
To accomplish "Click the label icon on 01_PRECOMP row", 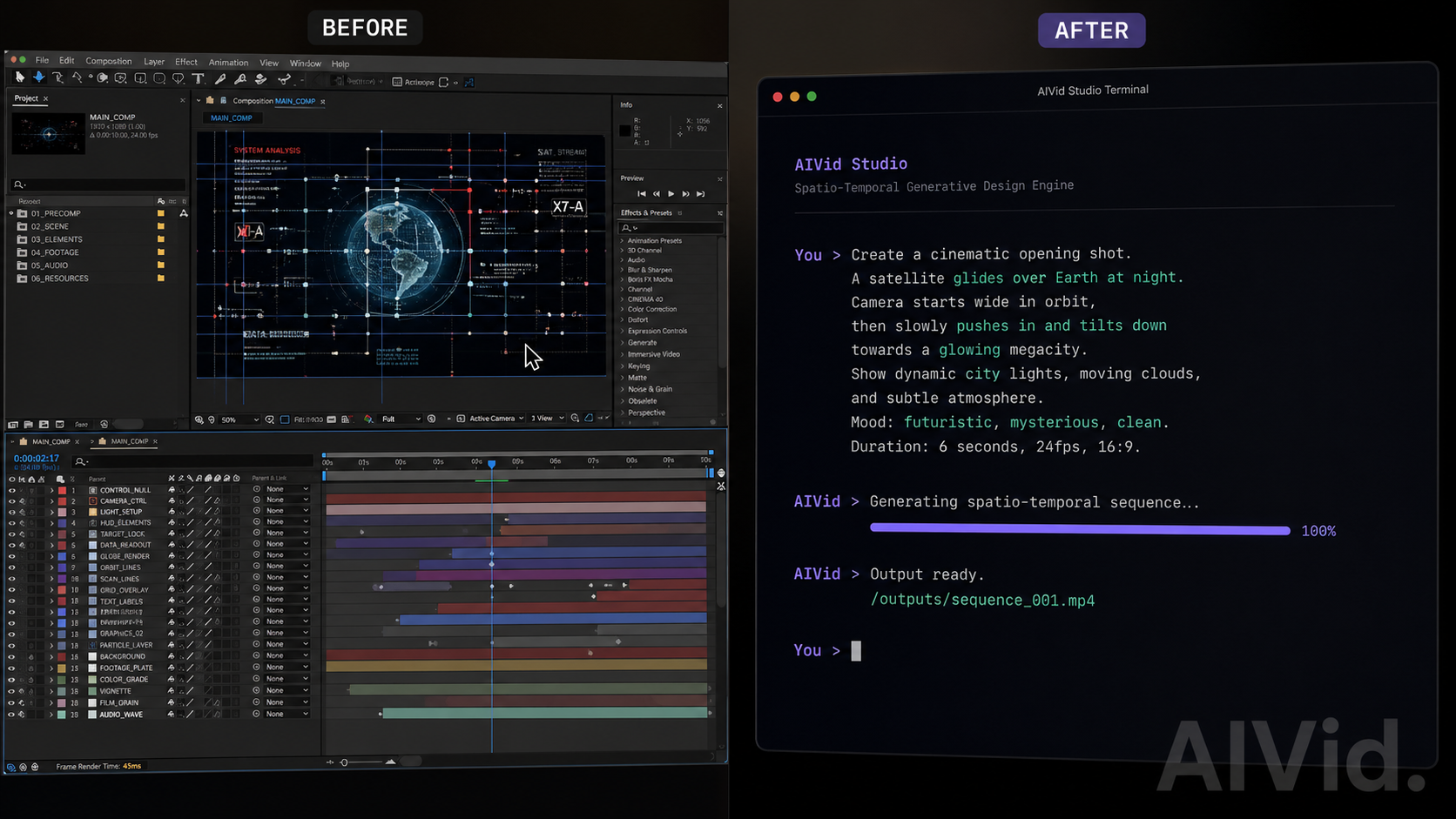I will coord(160,213).
